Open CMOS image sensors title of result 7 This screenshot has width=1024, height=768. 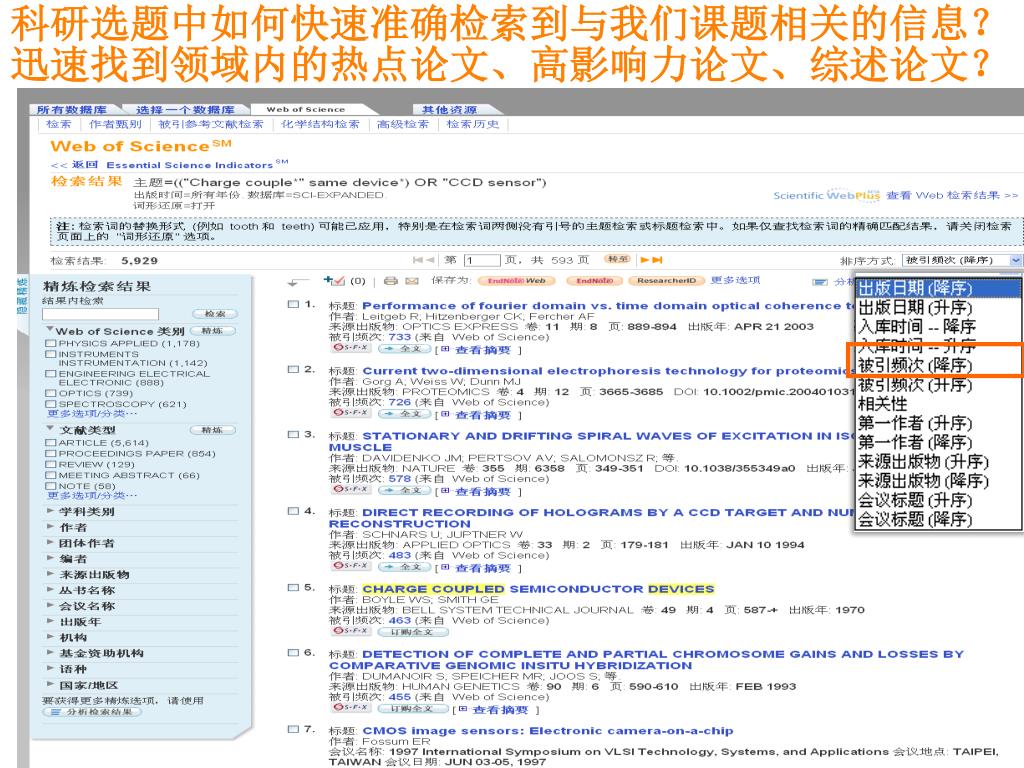tap(548, 731)
